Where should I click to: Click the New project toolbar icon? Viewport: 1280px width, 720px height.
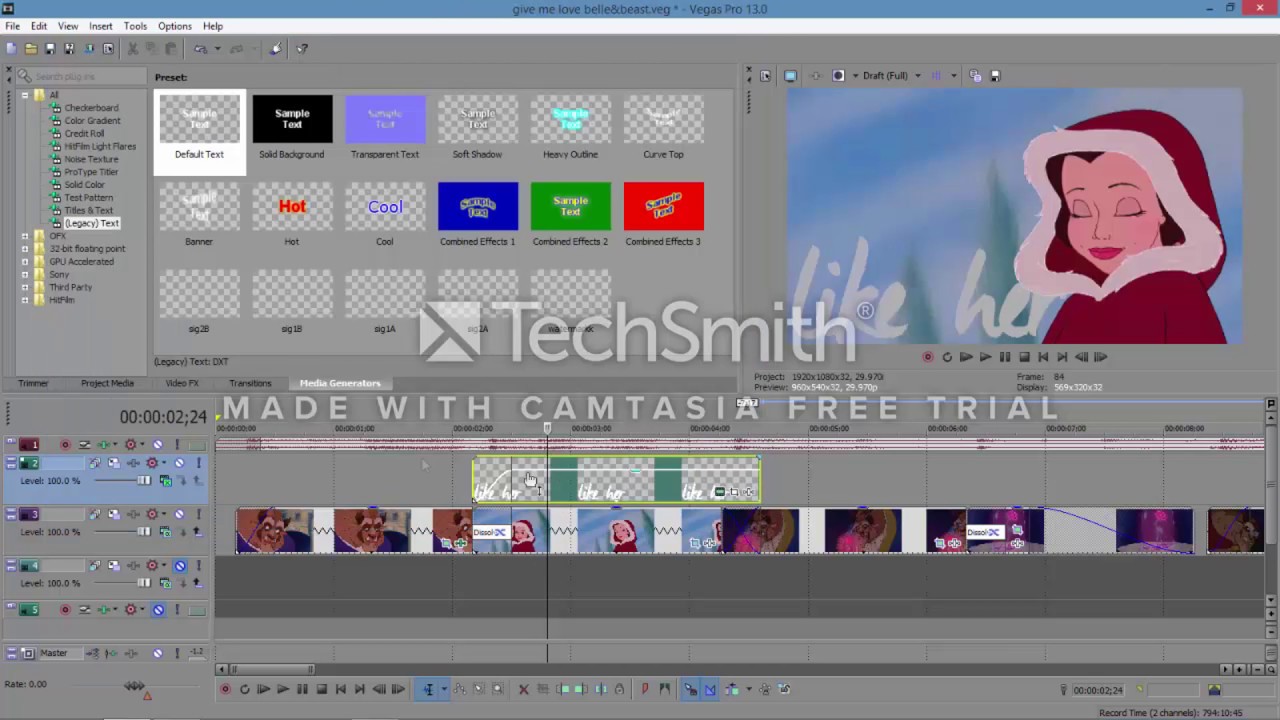pyautogui.click(x=11, y=48)
